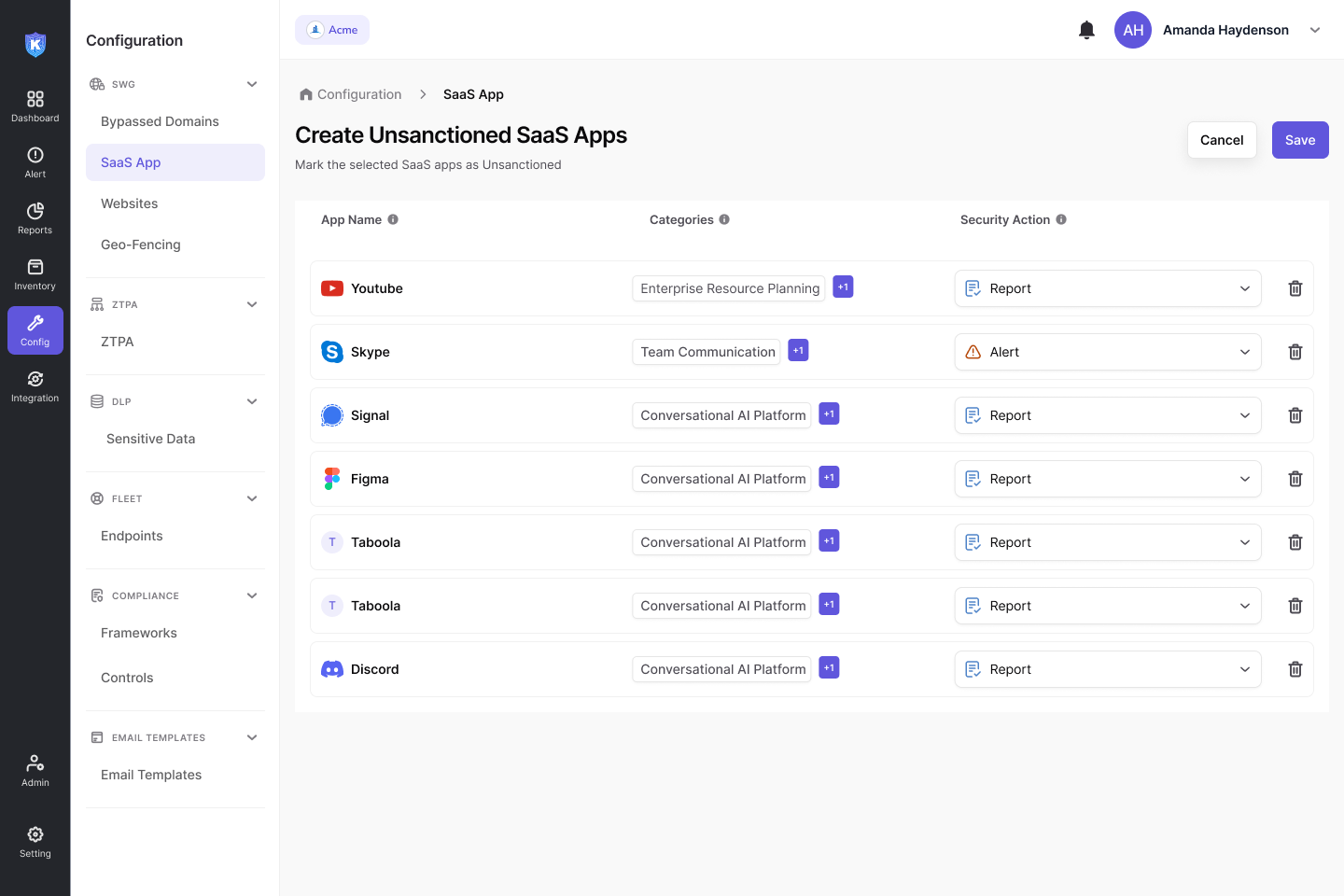Delete the Youtube row
Viewport: 1344px width, 896px height.
1295,288
